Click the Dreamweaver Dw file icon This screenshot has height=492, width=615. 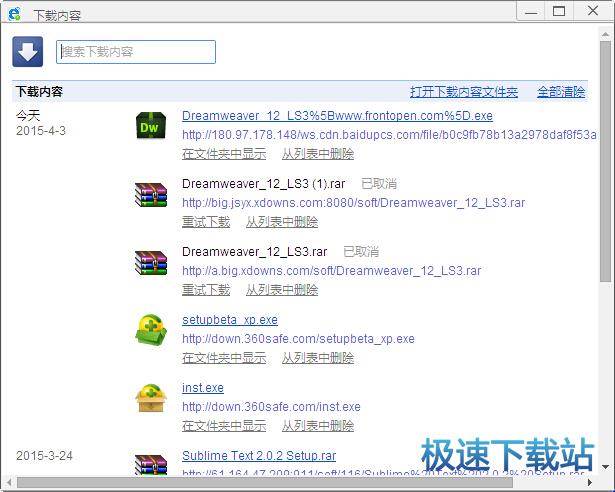151,125
